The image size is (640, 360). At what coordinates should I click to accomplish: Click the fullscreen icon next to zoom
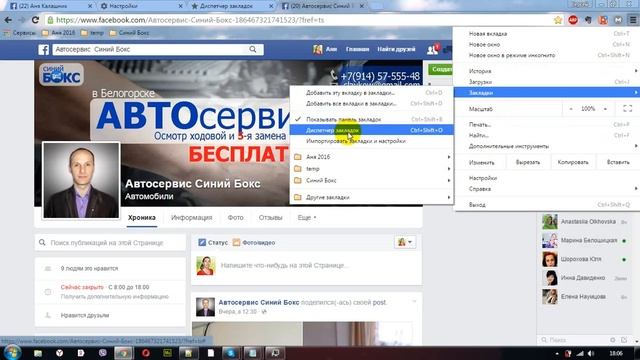[x=627, y=109]
